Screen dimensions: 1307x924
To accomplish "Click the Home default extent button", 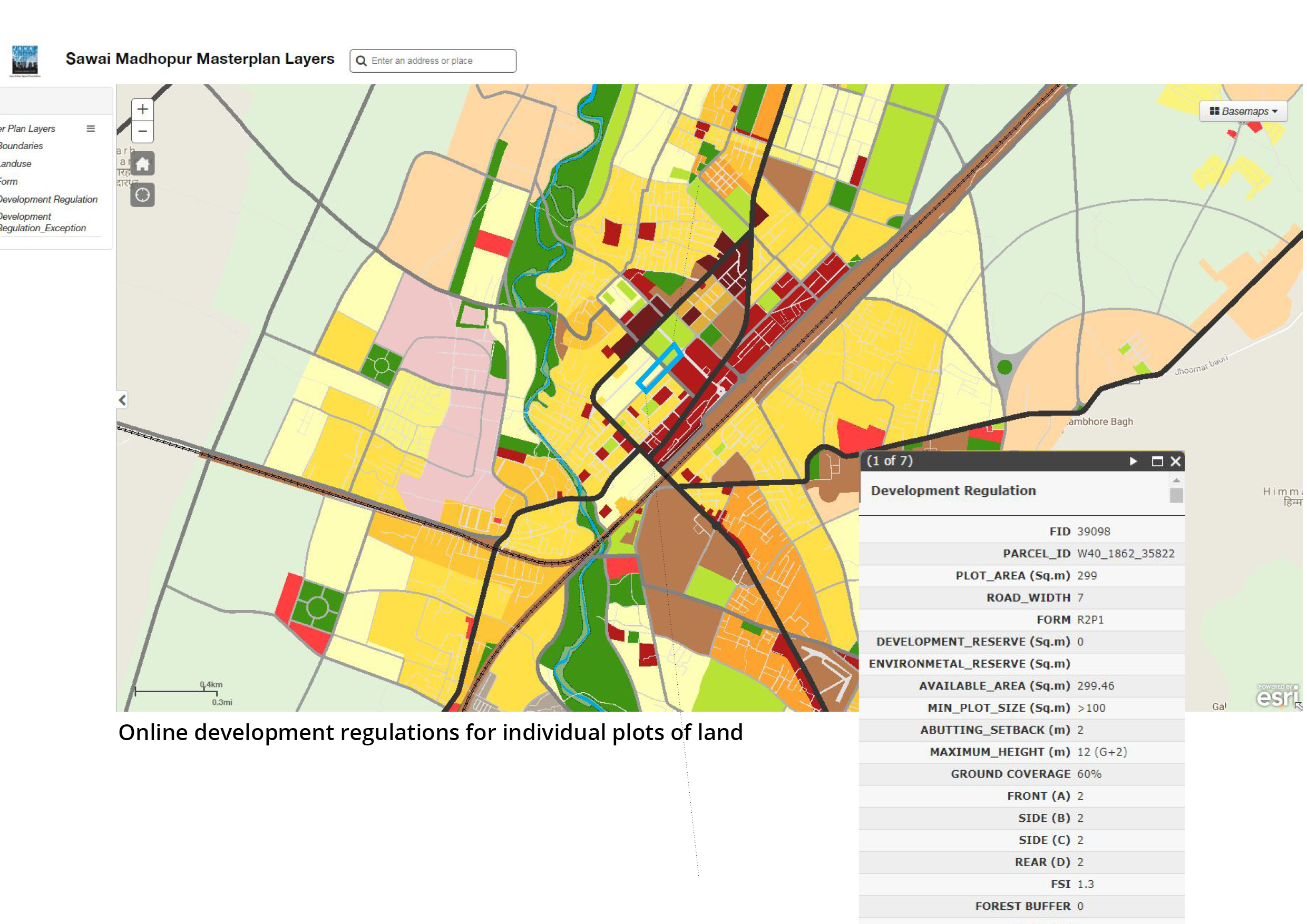I will 142,164.
